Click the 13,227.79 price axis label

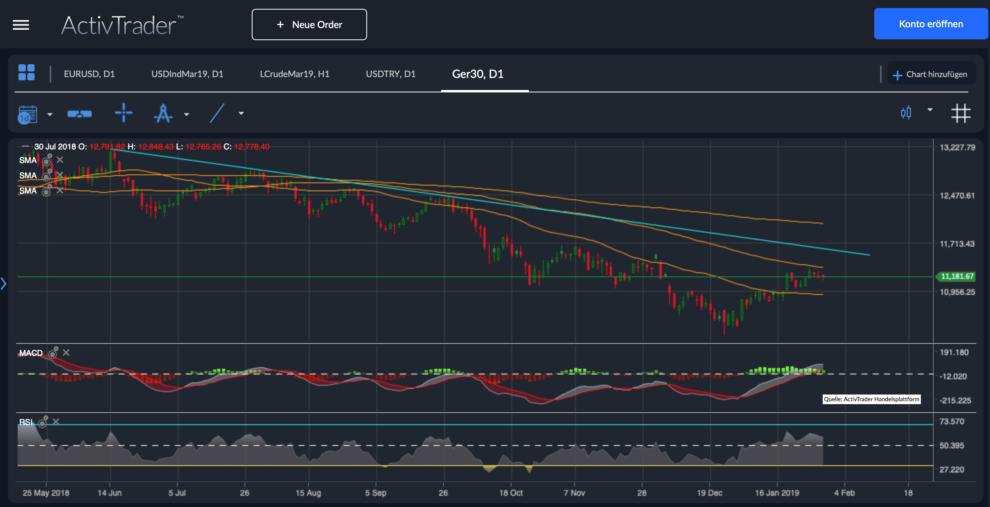pyautogui.click(x=958, y=148)
